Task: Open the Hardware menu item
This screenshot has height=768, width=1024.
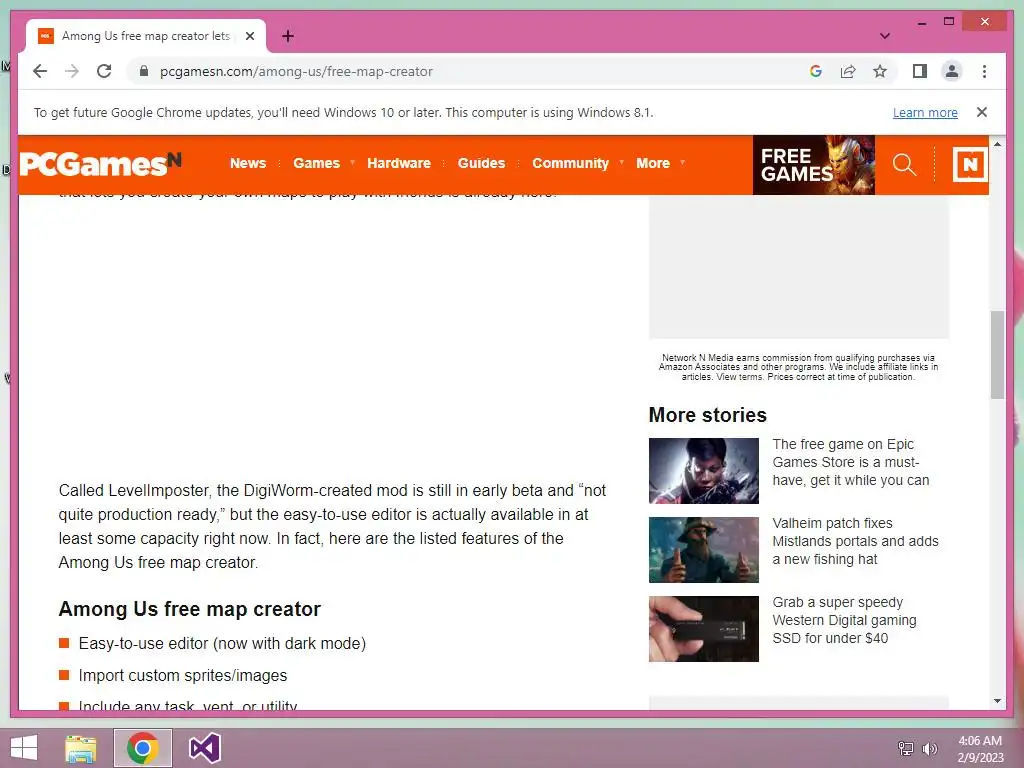Action: 399,163
